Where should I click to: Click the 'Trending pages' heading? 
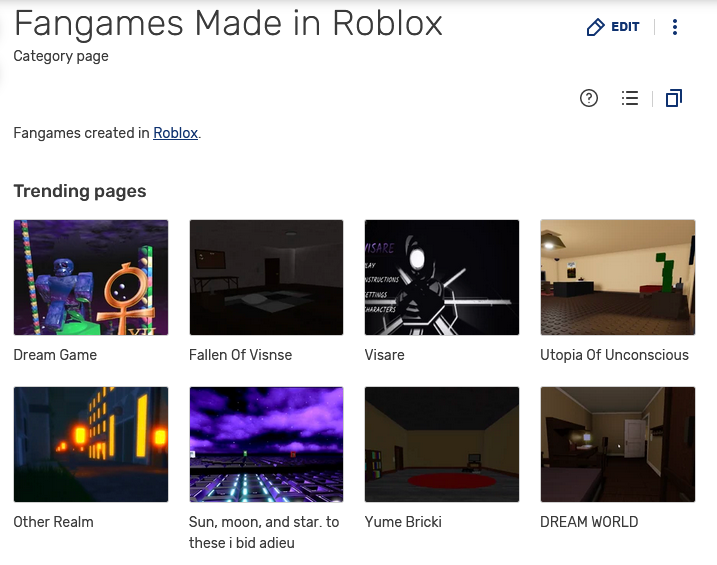80,191
